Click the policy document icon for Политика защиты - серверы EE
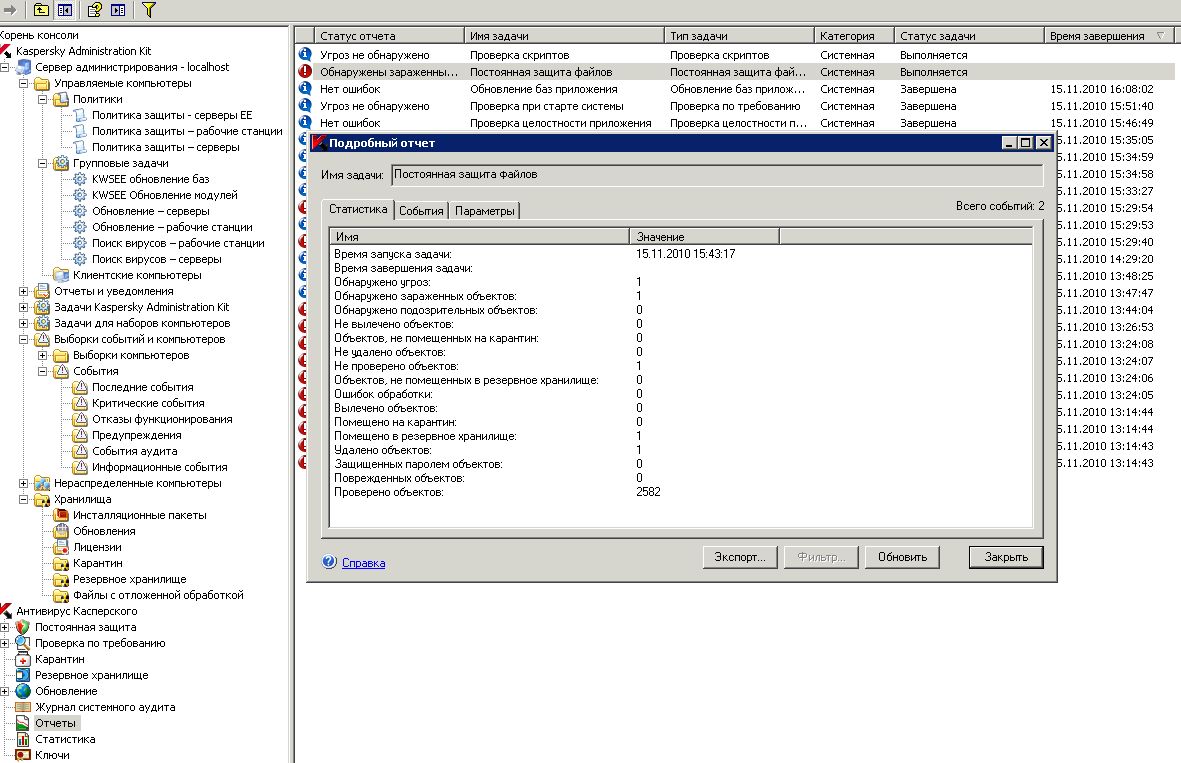This screenshot has width=1181, height=763. pos(80,115)
